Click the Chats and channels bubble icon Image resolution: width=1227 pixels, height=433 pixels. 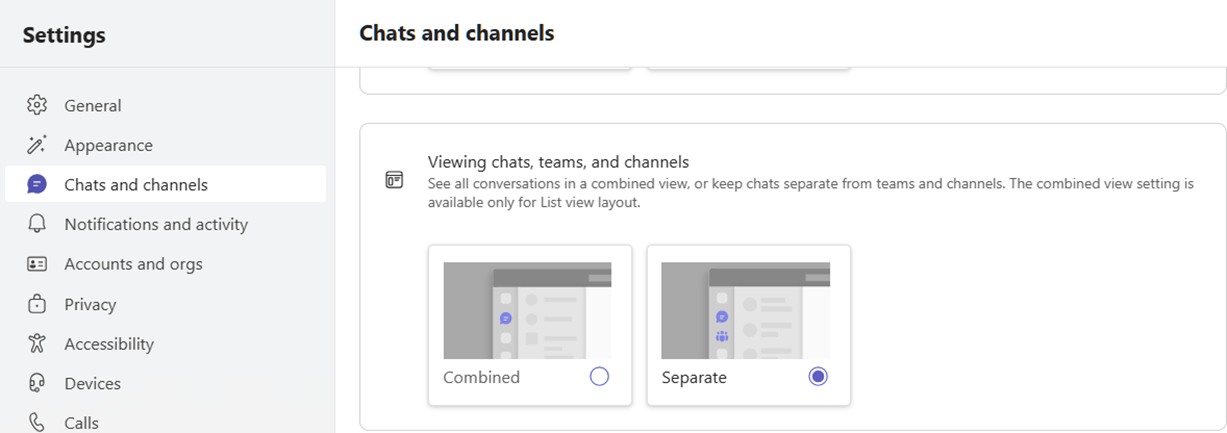[37, 184]
